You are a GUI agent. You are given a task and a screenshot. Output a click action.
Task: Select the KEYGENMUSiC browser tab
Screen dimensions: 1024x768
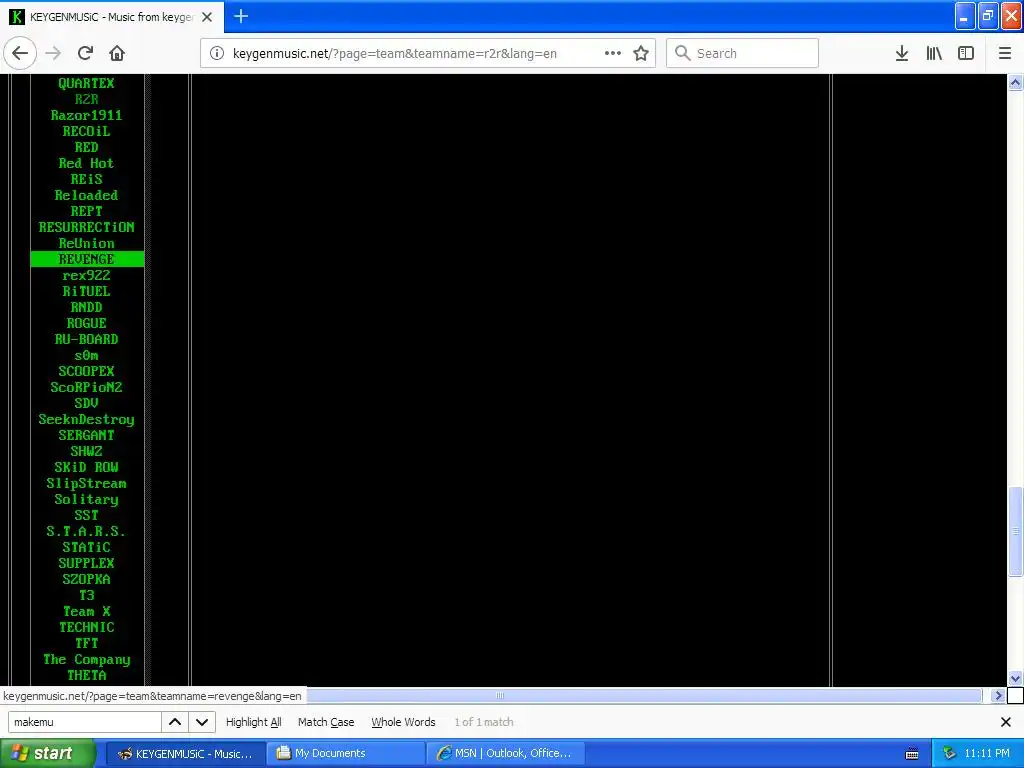point(112,17)
